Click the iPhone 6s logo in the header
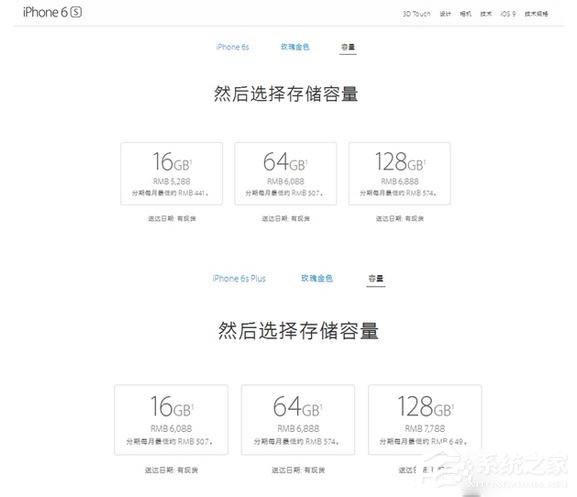 point(52,12)
